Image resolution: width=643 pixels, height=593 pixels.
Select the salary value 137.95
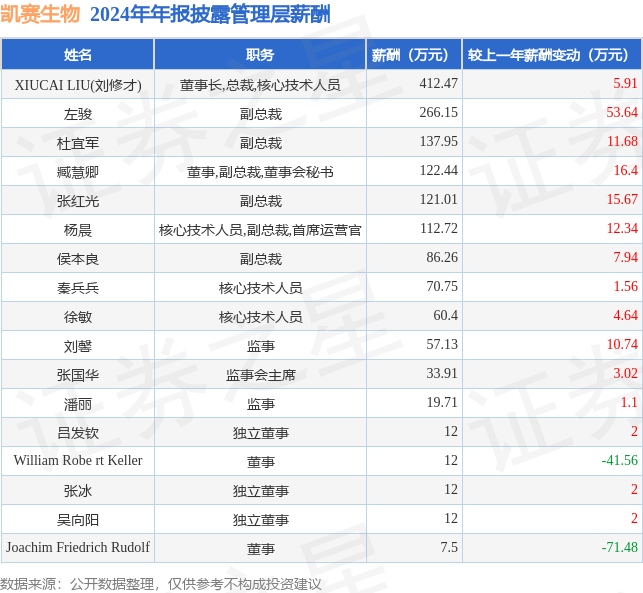[x=438, y=141]
